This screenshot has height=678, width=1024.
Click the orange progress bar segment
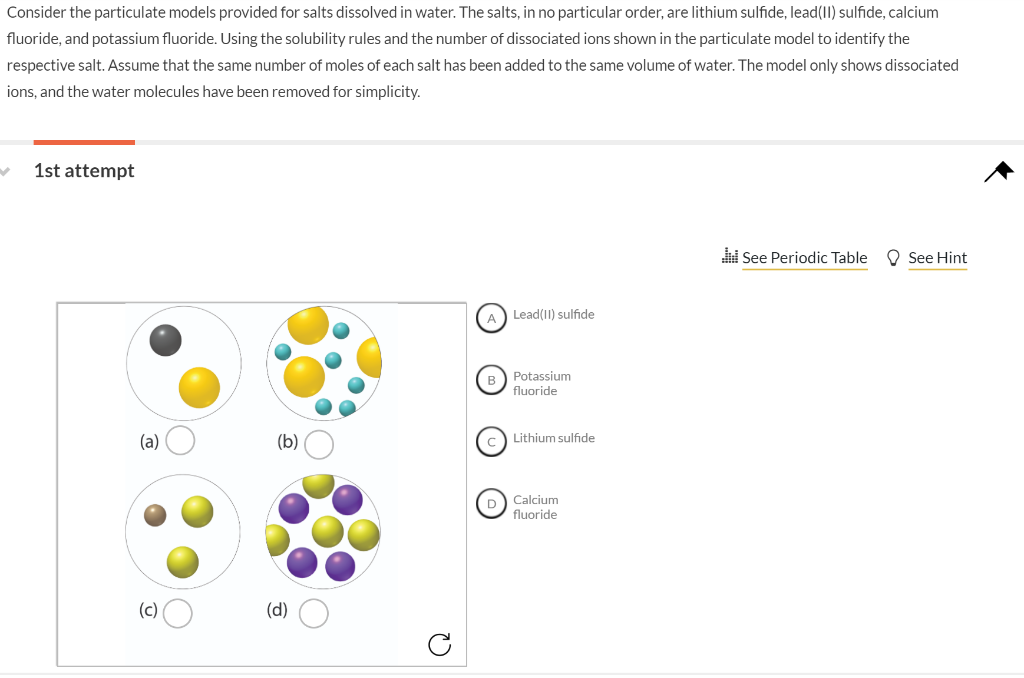(x=84, y=141)
